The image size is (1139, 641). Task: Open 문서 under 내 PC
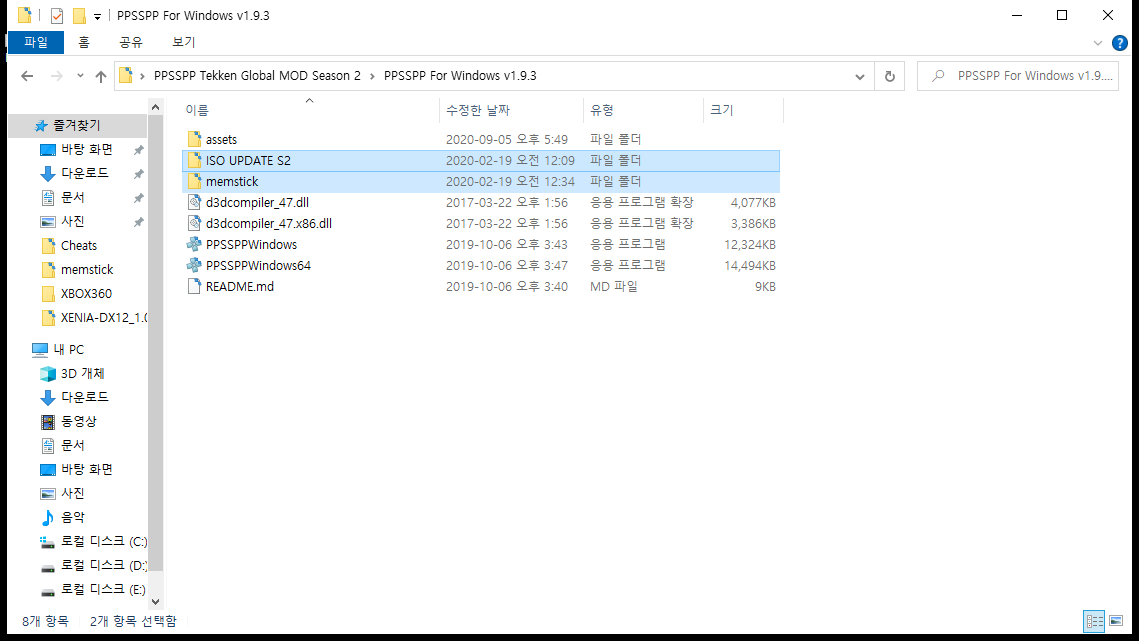(73, 446)
